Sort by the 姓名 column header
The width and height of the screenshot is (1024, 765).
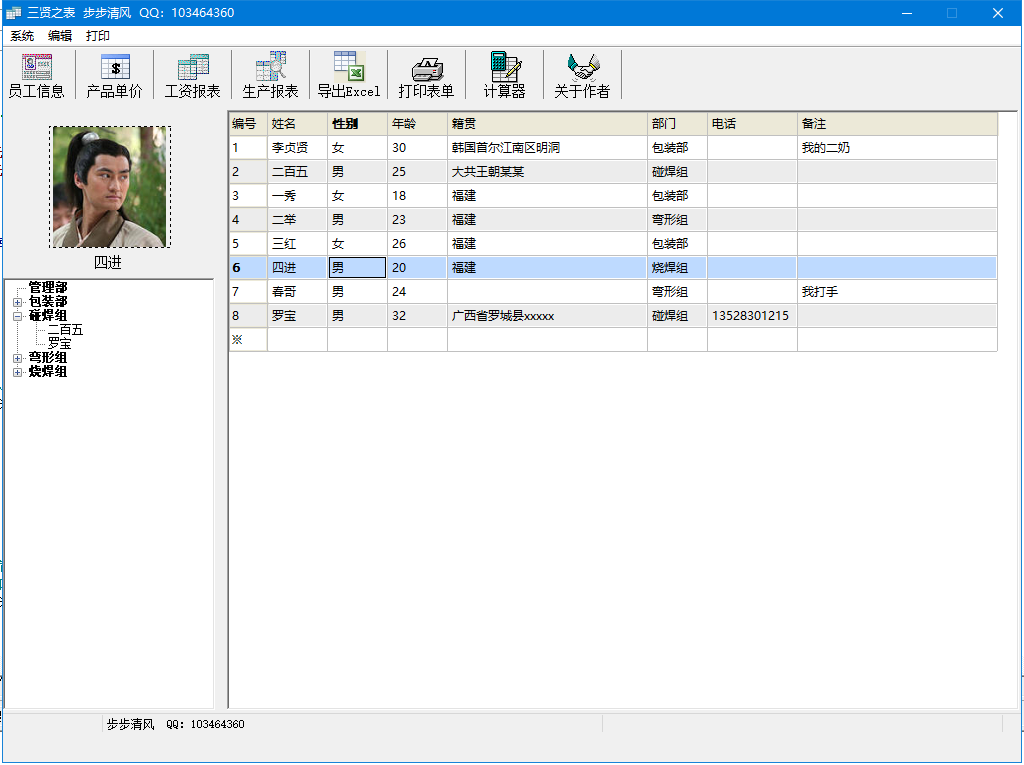point(297,124)
